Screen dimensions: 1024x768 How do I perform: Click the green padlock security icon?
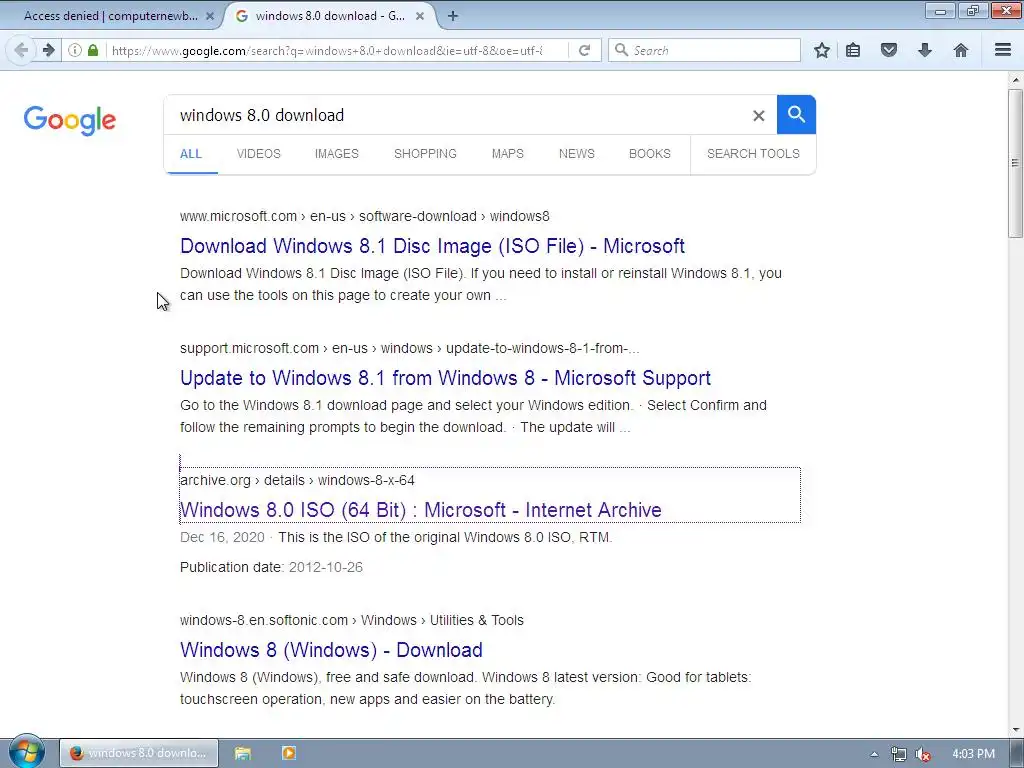[x=93, y=50]
